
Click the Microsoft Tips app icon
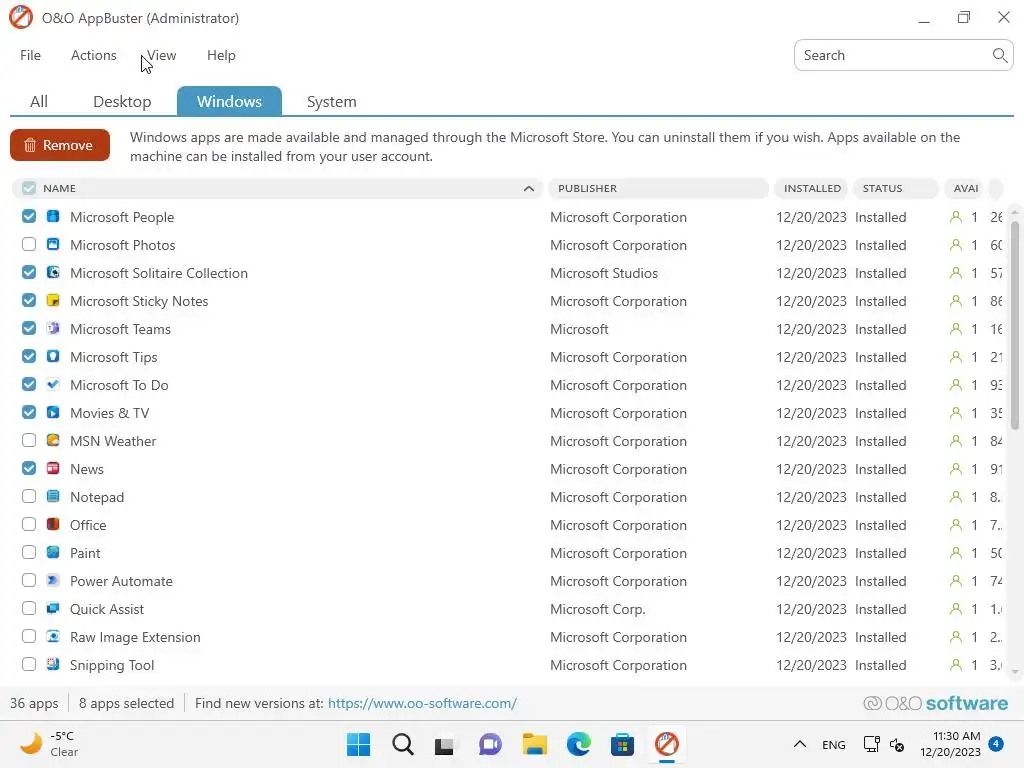53,357
